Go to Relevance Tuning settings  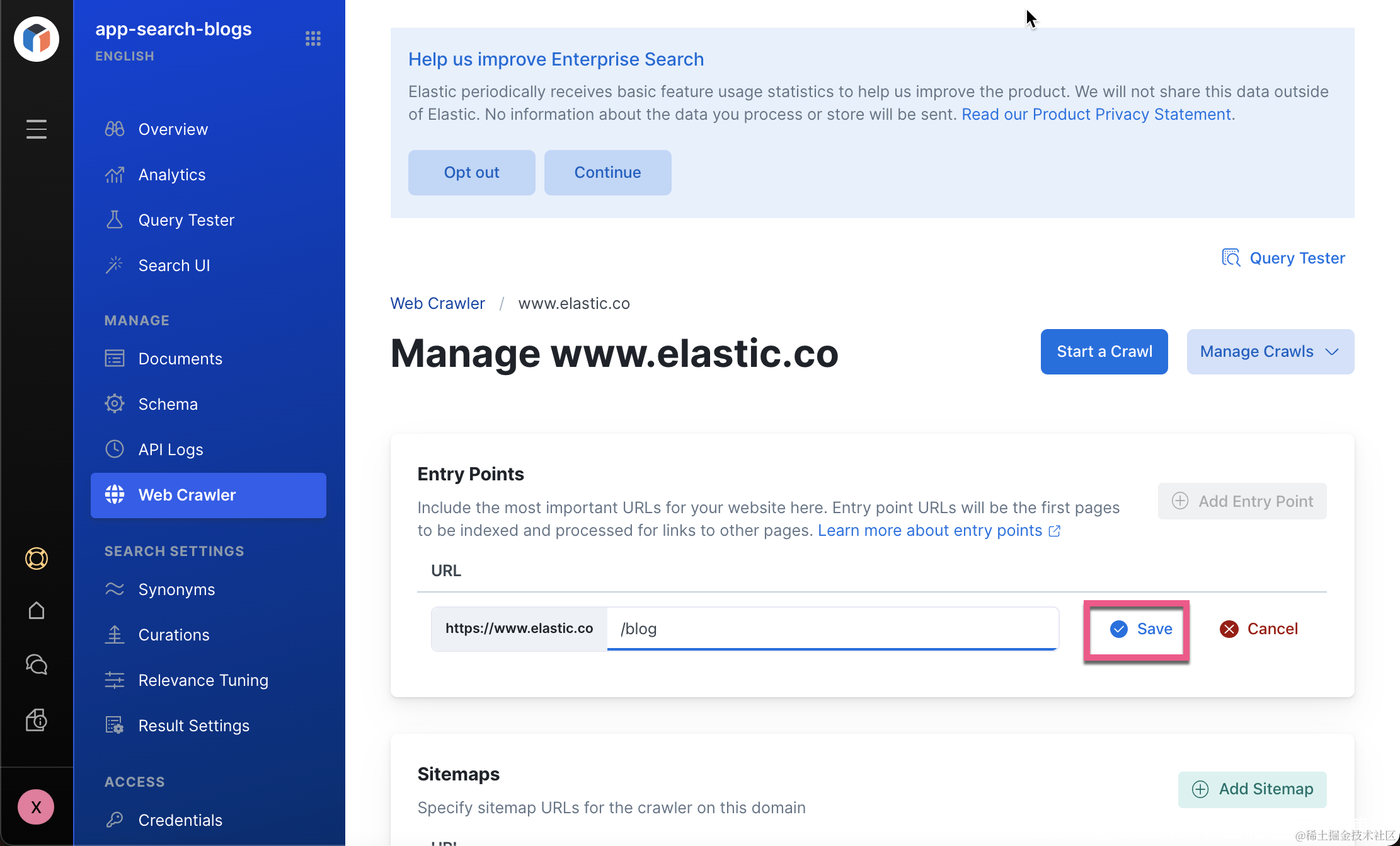click(203, 680)
